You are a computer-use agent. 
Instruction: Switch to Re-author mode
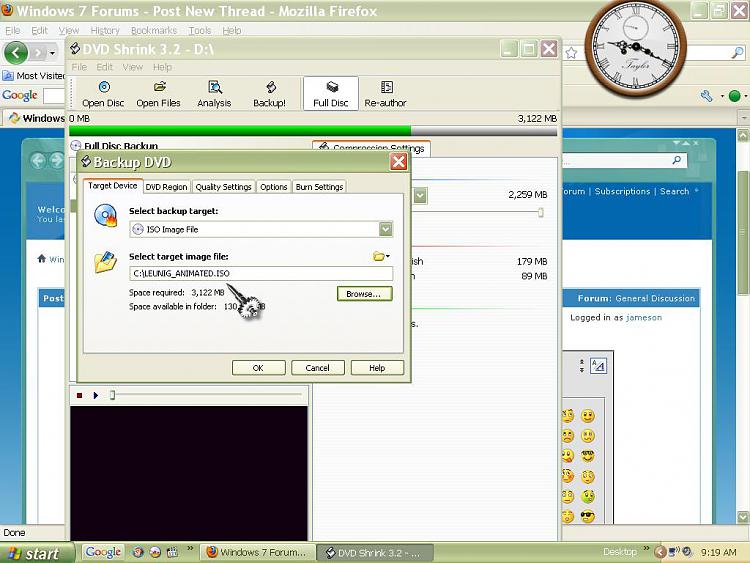(386, 94)
